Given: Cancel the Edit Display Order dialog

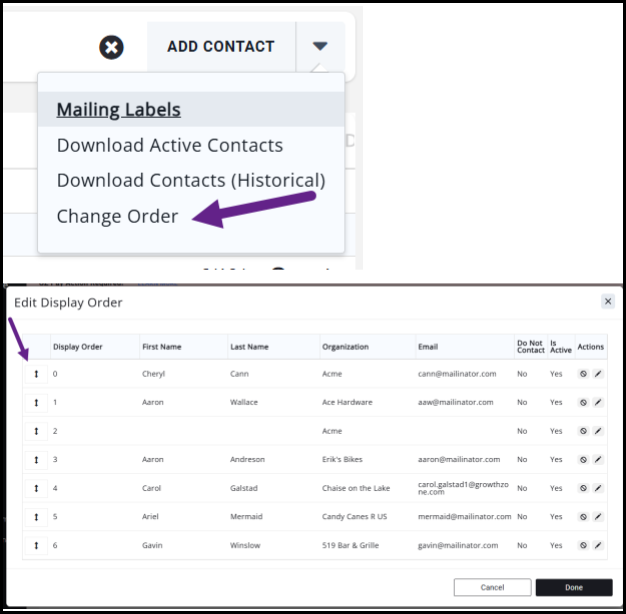Looking at the screenshot, I should (x=492, y=588).
